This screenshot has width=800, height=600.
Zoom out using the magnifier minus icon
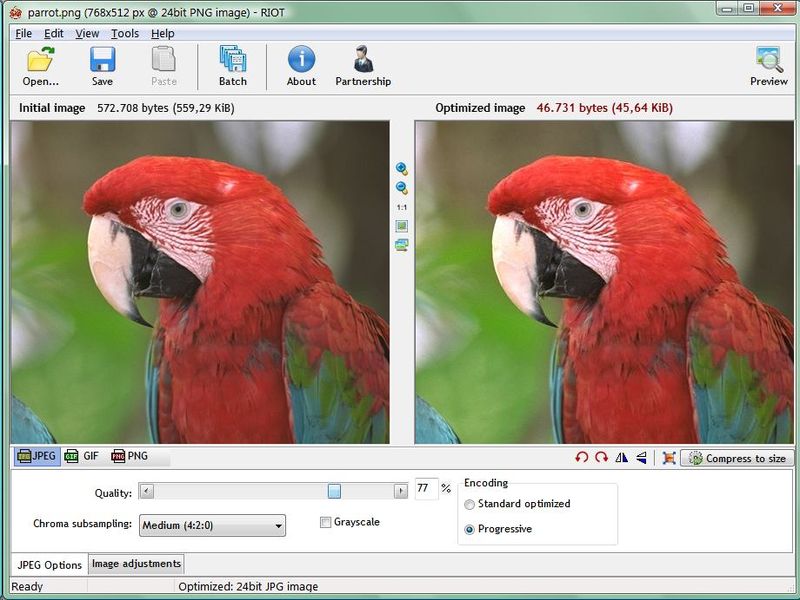[402, 188]
